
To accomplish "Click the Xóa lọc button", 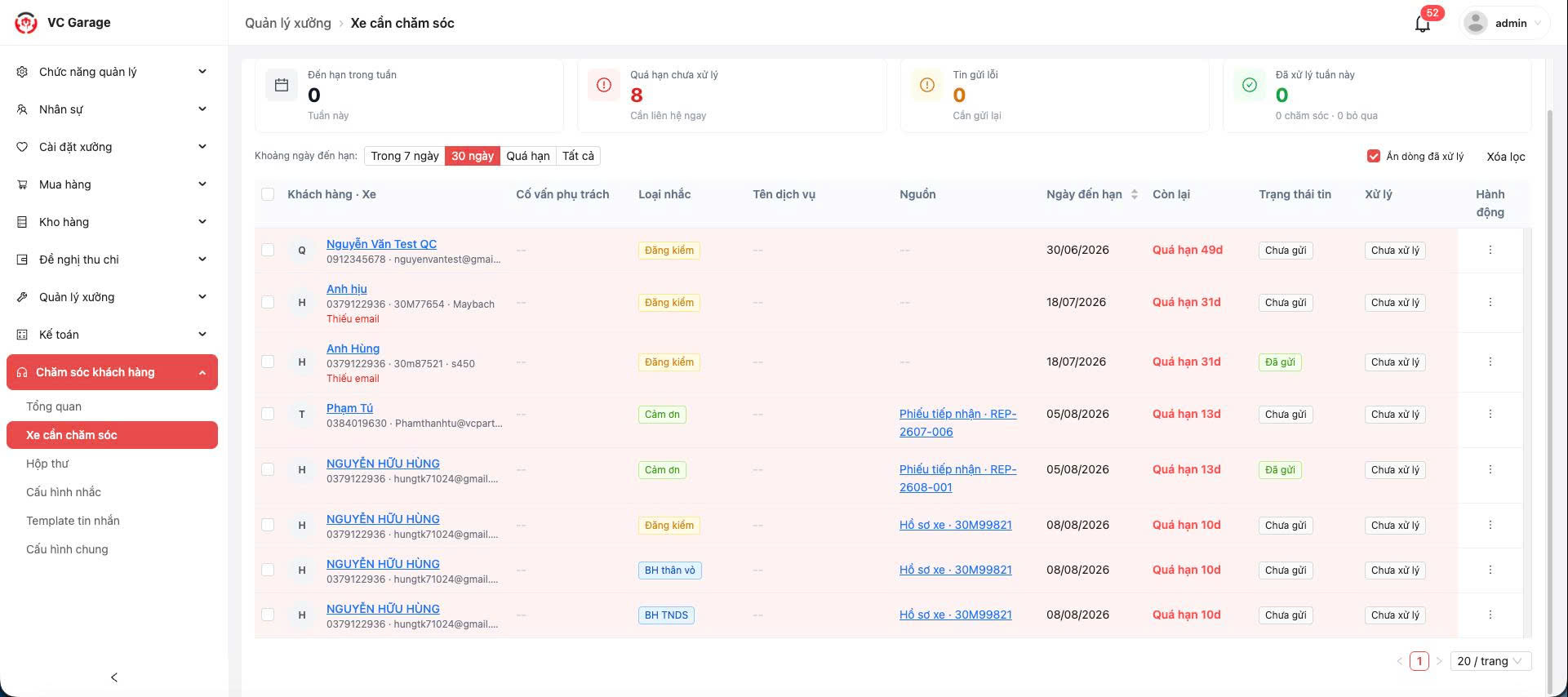I will (1506, 156).
